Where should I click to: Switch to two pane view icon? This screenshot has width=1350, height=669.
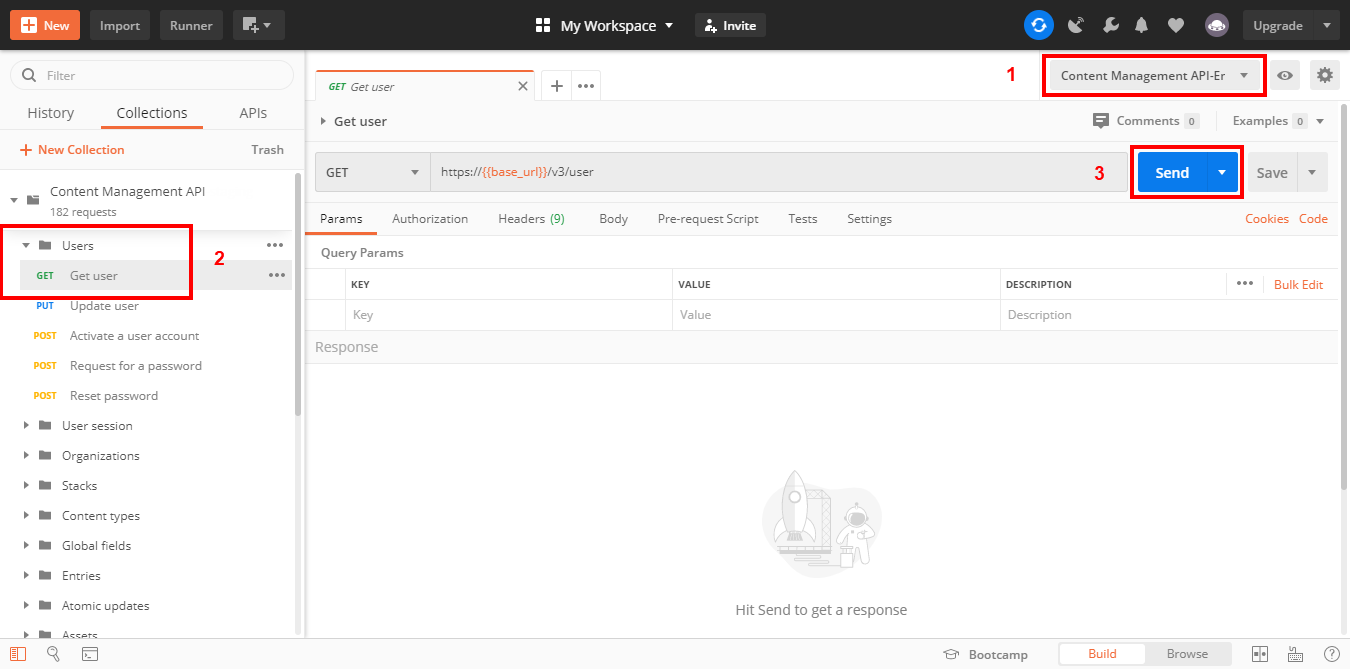[1260, 654]
